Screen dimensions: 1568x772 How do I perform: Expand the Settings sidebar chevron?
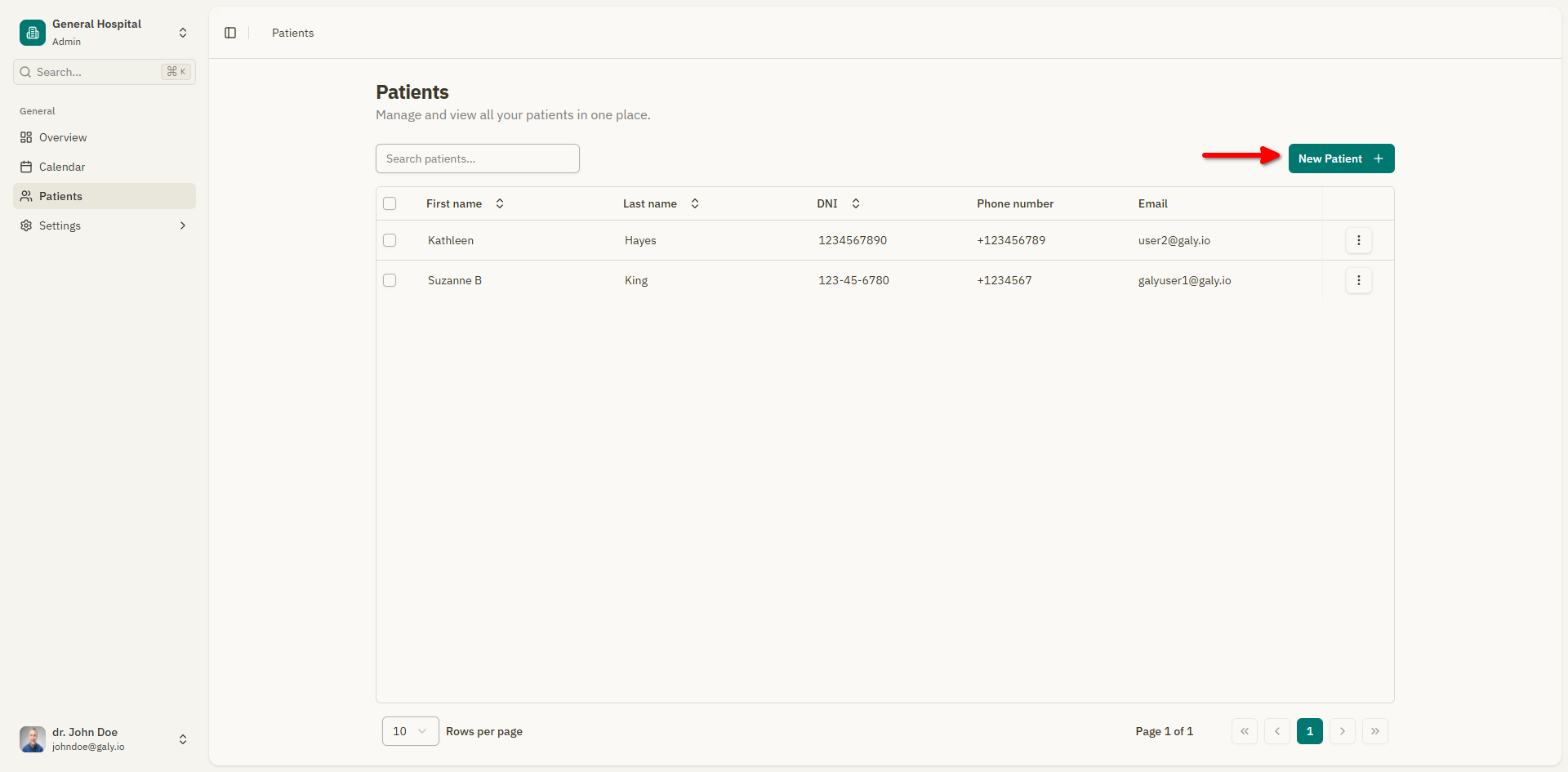click(183, 225)
